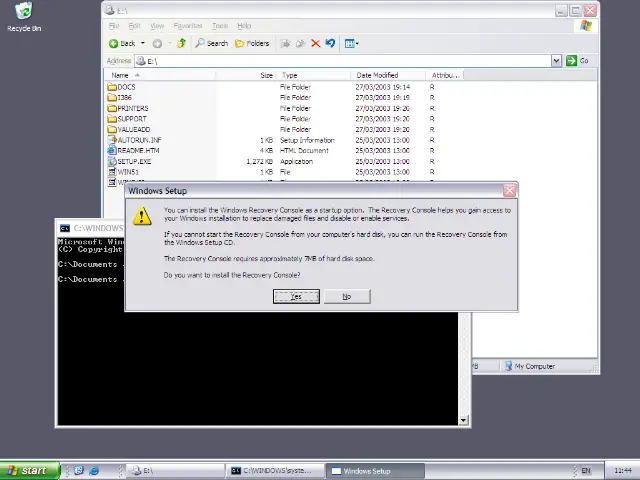This screenshot has height=480, width=640.
Task: Toggle the Folders pane button
Action: 252,43
